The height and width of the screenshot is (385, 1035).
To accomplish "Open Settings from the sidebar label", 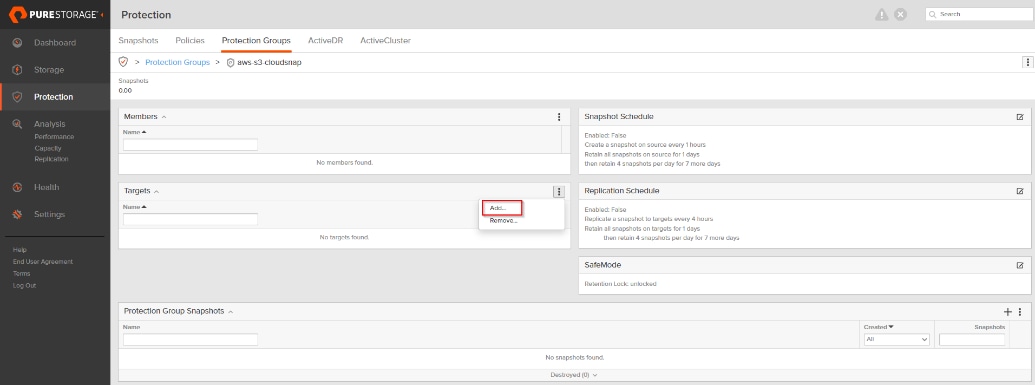I will click(x=50, y=215).
